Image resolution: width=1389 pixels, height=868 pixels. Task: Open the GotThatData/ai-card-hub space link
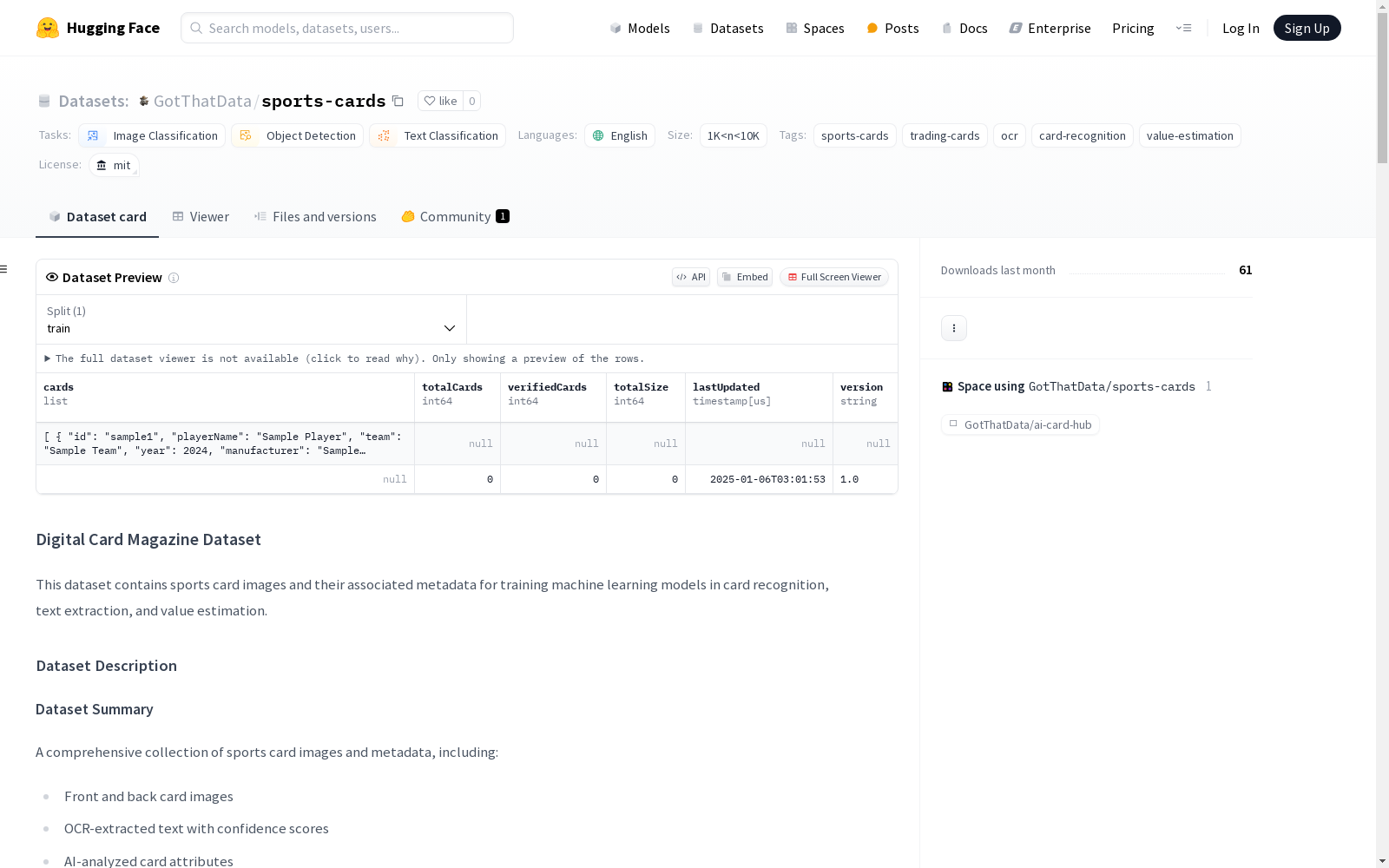(x=1020, y=424)
